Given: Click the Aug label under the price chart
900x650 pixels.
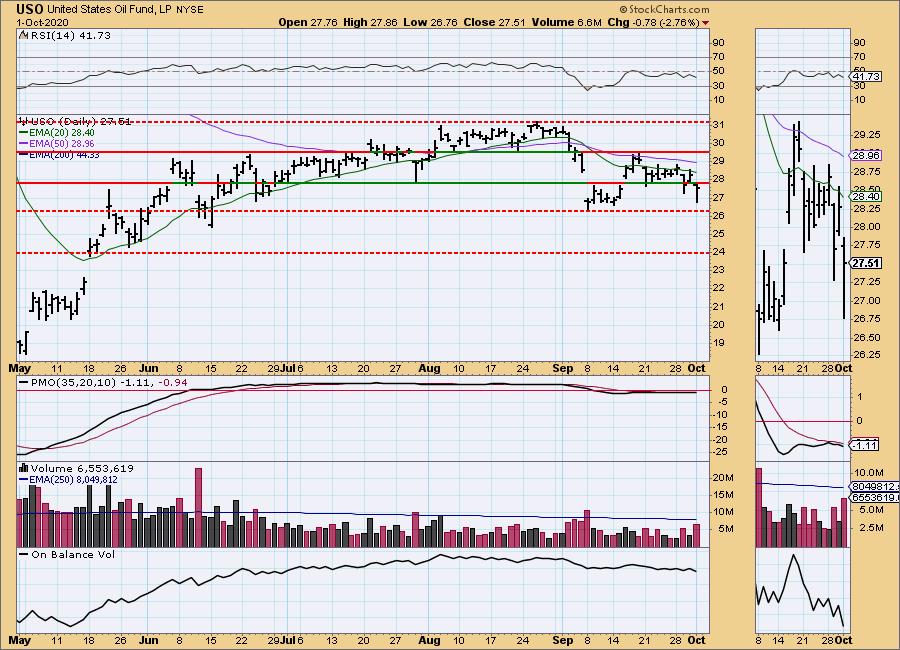Looking at the screenshot, I should point(429,368).
